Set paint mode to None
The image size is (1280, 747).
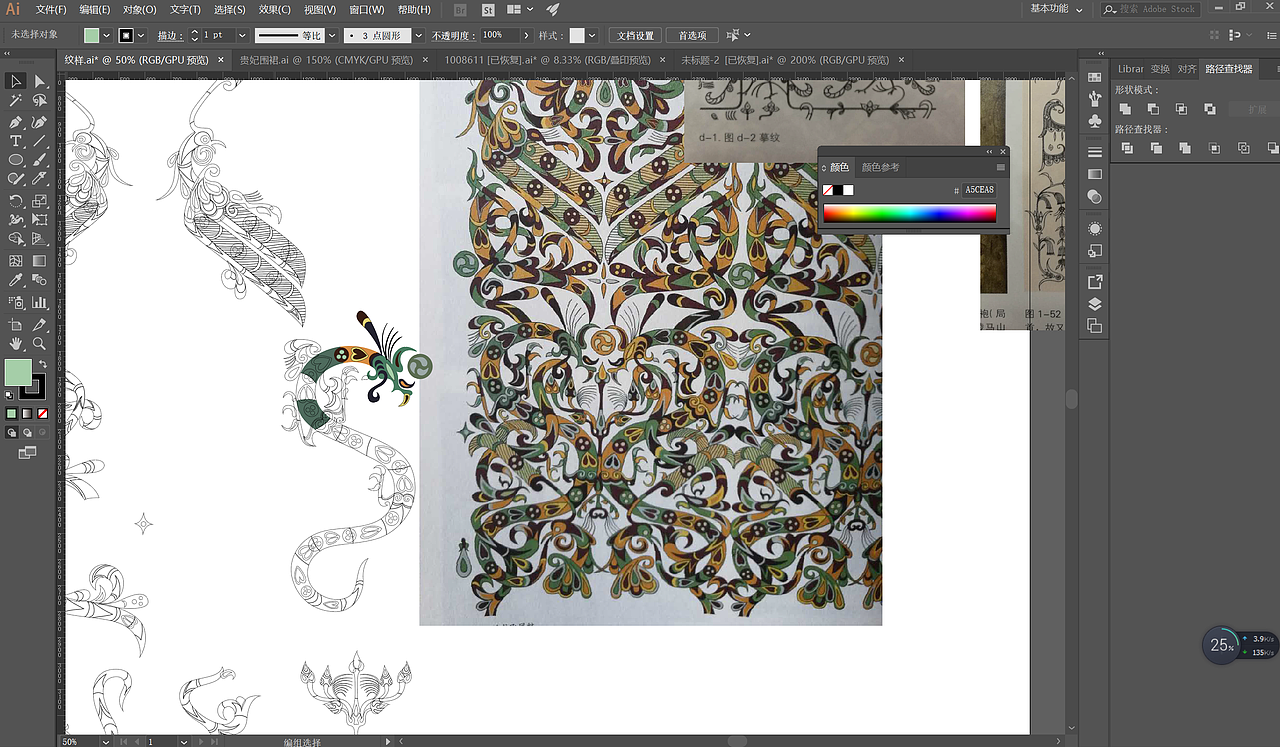pyautogui.click(x=42, y=413)
